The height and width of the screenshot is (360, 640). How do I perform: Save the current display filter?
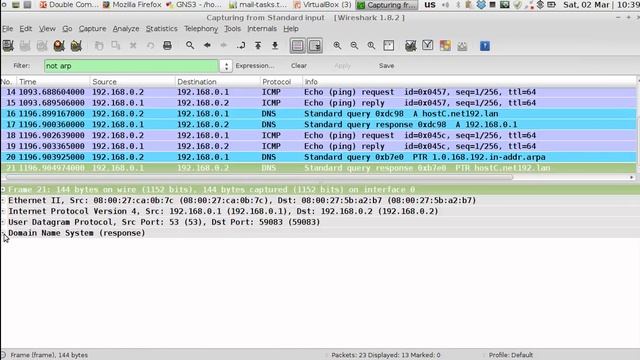(x=386, y=66)
